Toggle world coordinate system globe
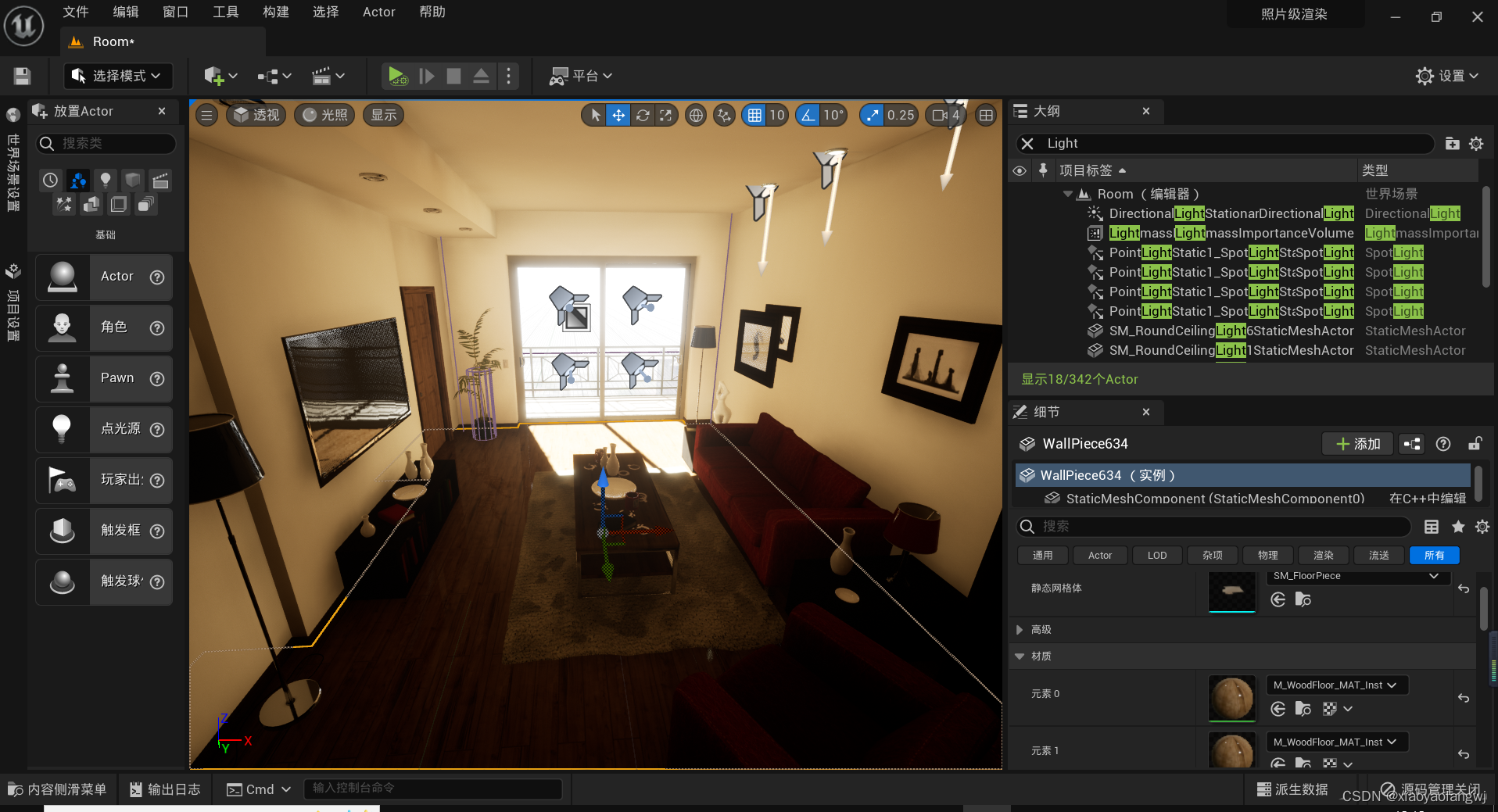The height and width of the screenshot is (812, 1498). click(696, 116)
